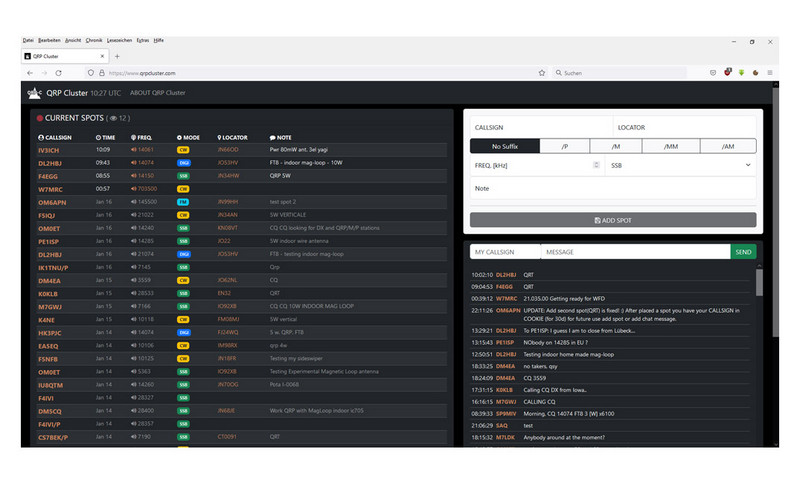Select the No Suffix option
This screenshot has width=800, height=484.
pos(505,146)
